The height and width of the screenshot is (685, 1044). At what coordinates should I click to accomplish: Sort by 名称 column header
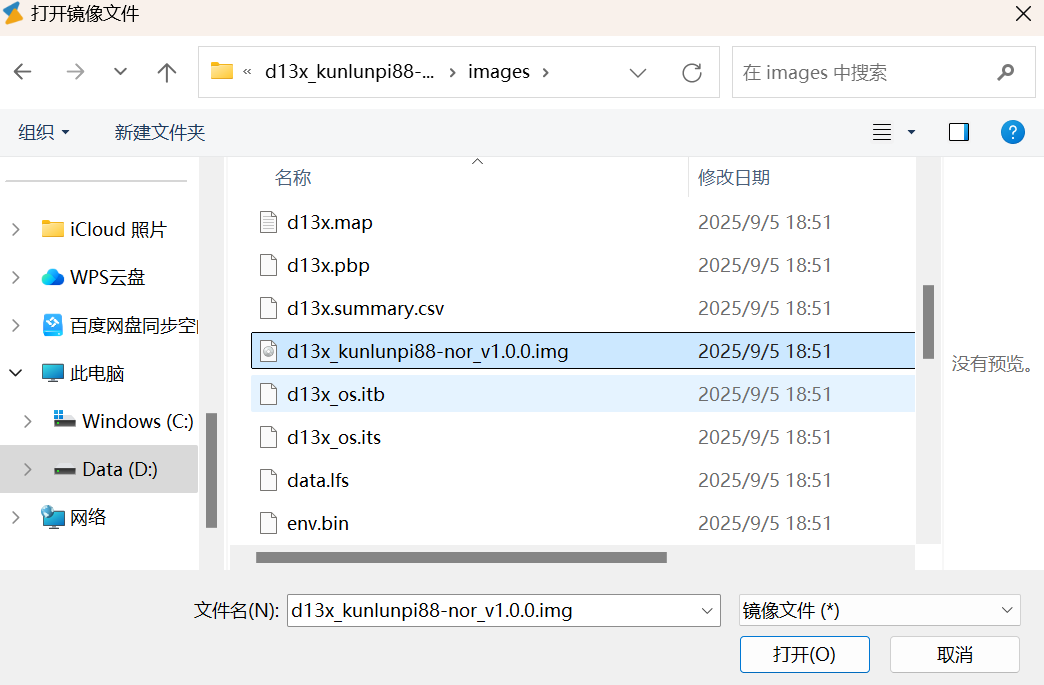pos(293,178)
